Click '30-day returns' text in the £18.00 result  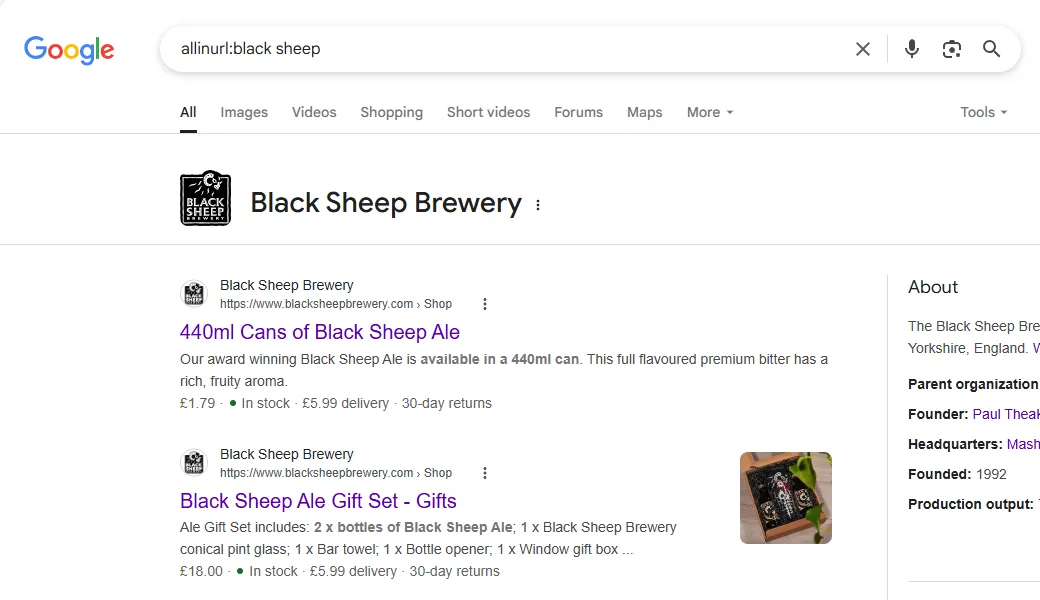click(454, 571)
